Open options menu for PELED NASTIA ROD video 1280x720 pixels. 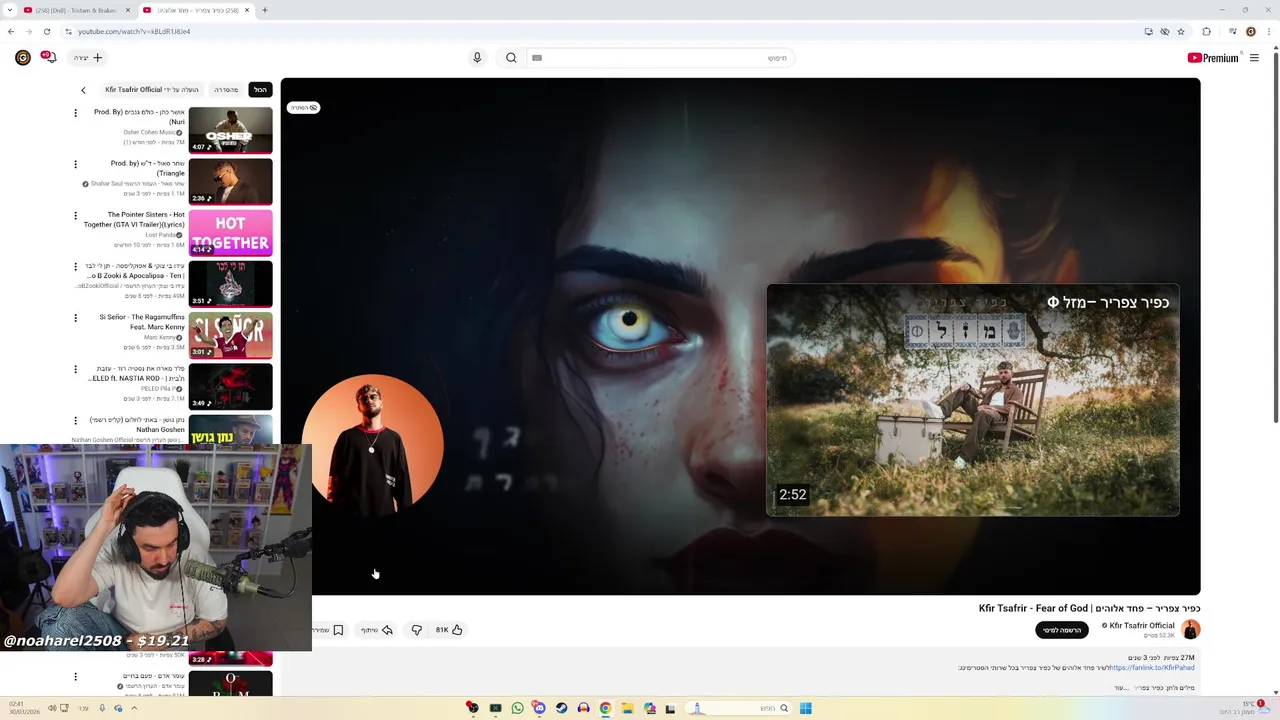click(75, 369)
